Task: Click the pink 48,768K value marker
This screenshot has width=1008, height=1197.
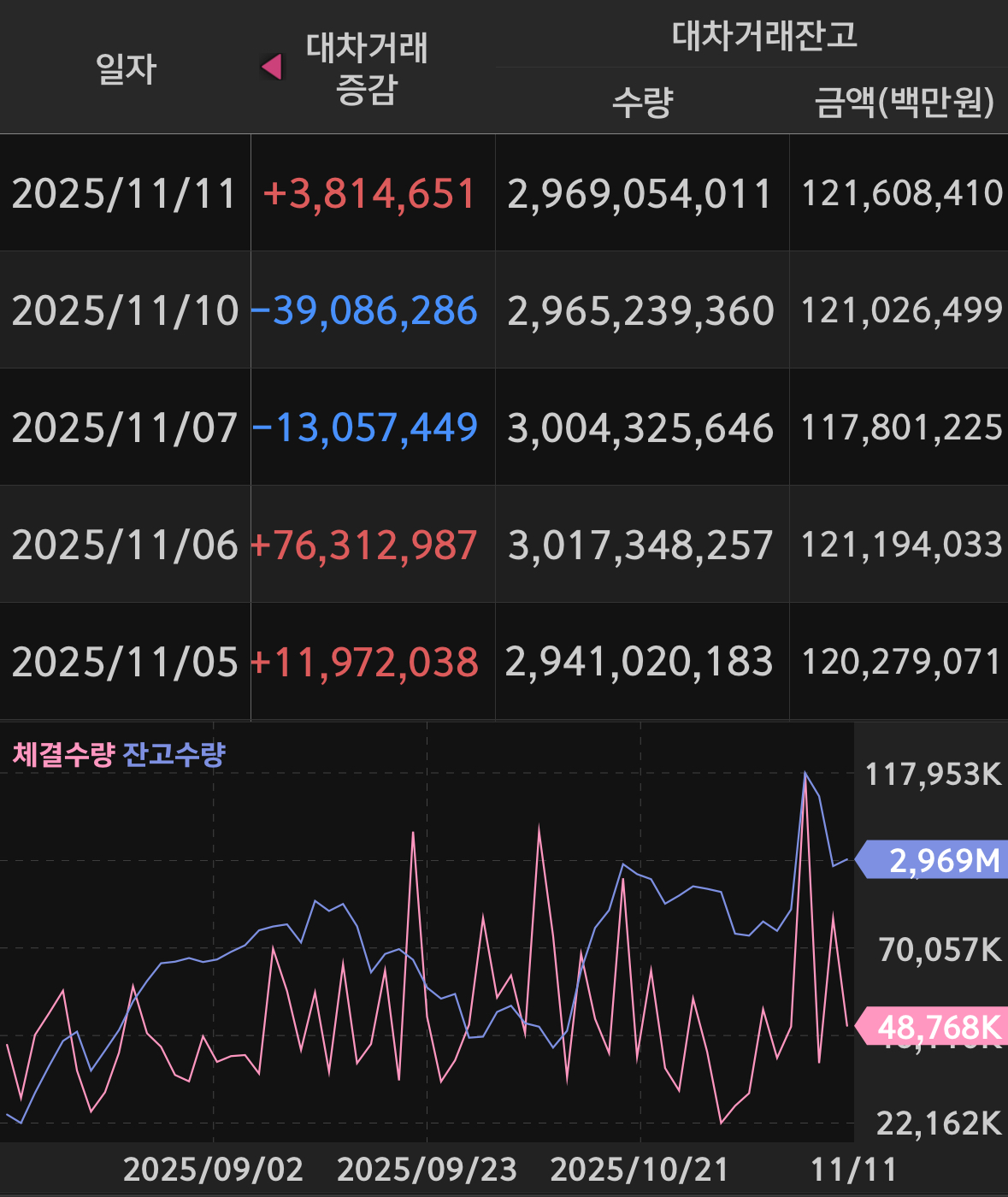Action: (931, 1026)
